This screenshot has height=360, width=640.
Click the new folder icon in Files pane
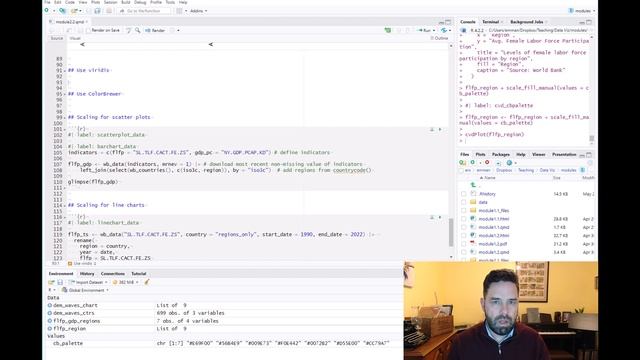[x=462, y=162]
